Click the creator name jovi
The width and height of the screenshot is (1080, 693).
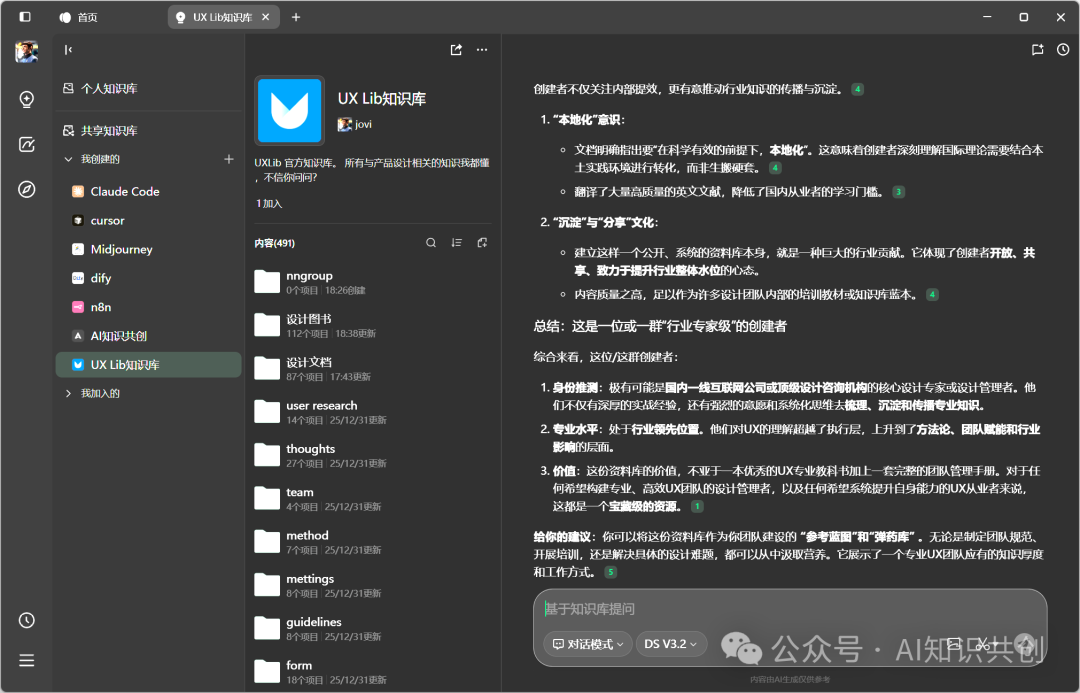(x=364, y=125)
